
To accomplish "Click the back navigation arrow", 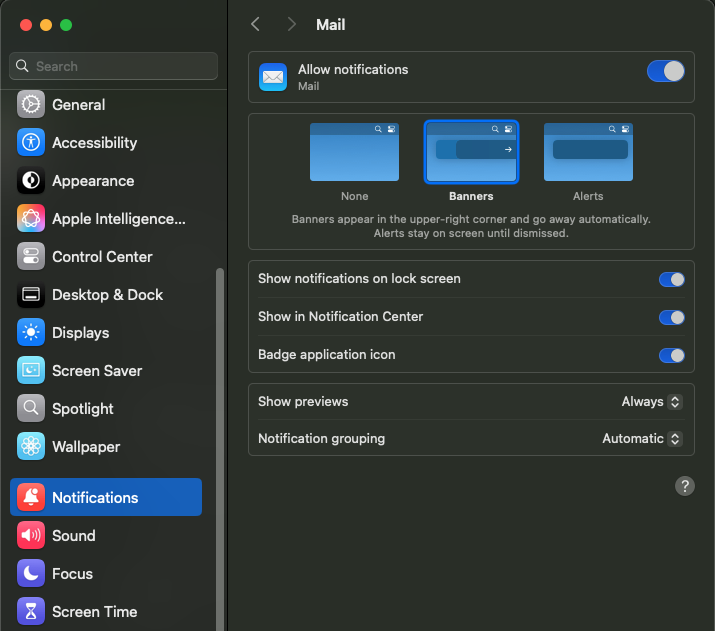I will 256,24.
